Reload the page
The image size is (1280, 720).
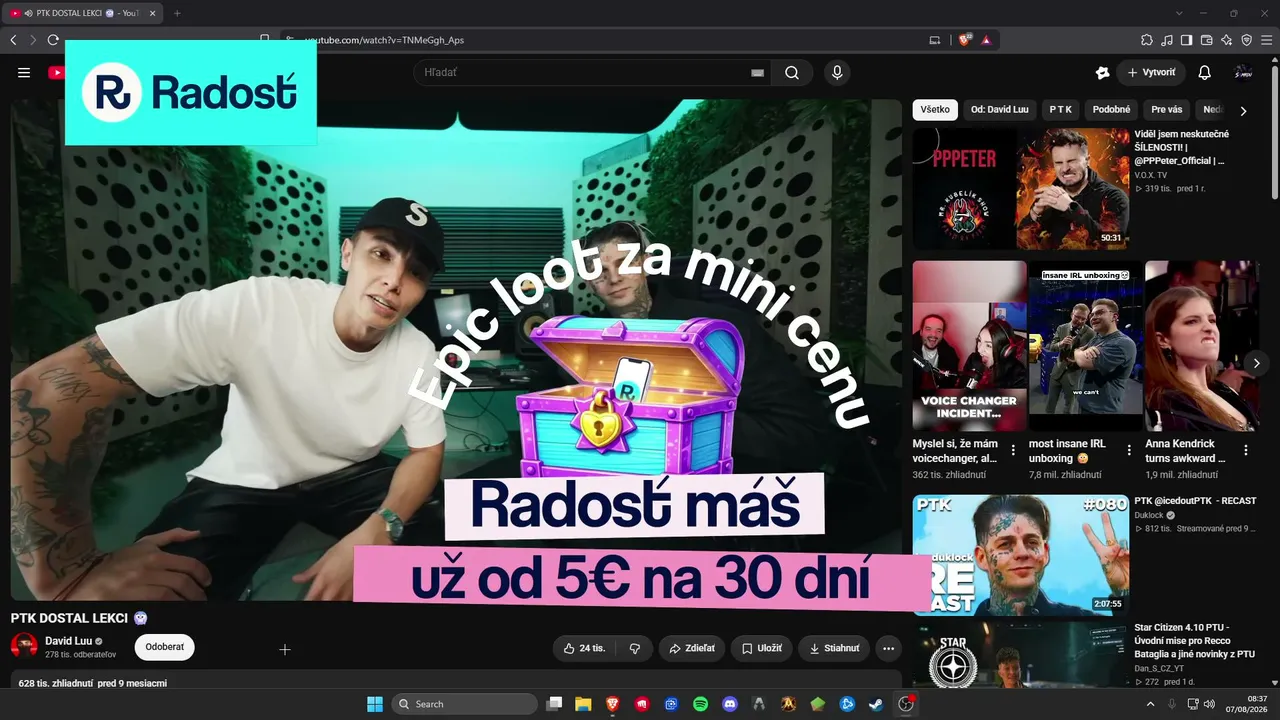(x=53, y=40)
